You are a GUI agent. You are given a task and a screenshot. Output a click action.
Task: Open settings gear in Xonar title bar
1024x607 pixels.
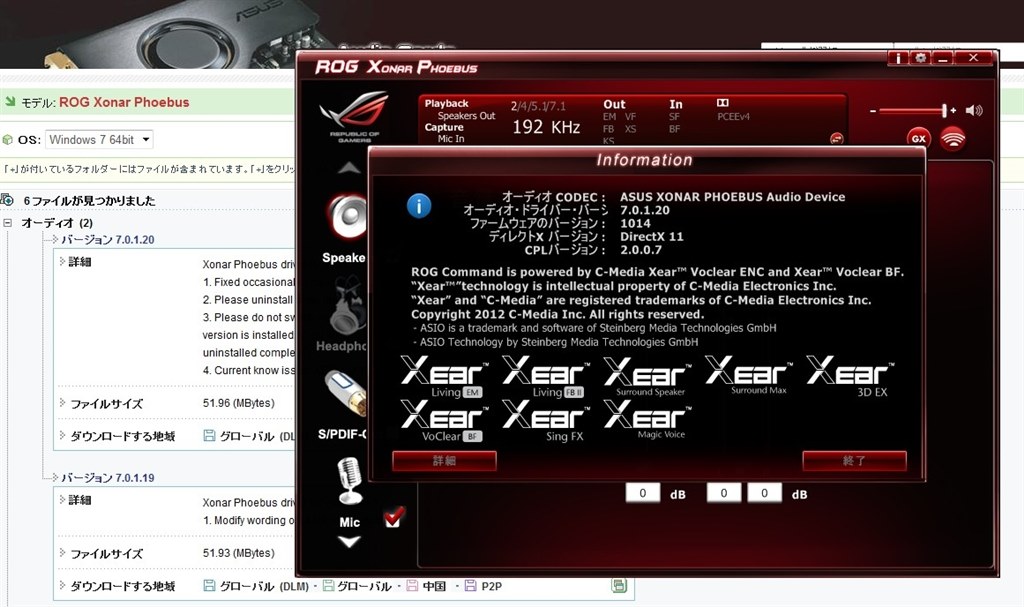[920, 58]
